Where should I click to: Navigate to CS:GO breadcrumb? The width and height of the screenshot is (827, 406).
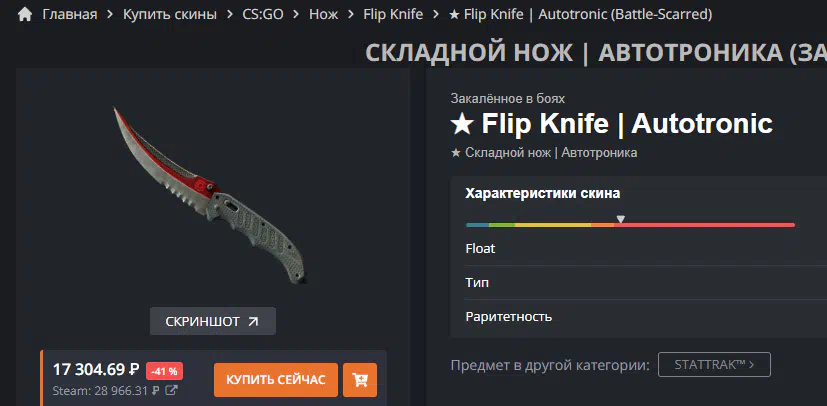coord(263,14)
